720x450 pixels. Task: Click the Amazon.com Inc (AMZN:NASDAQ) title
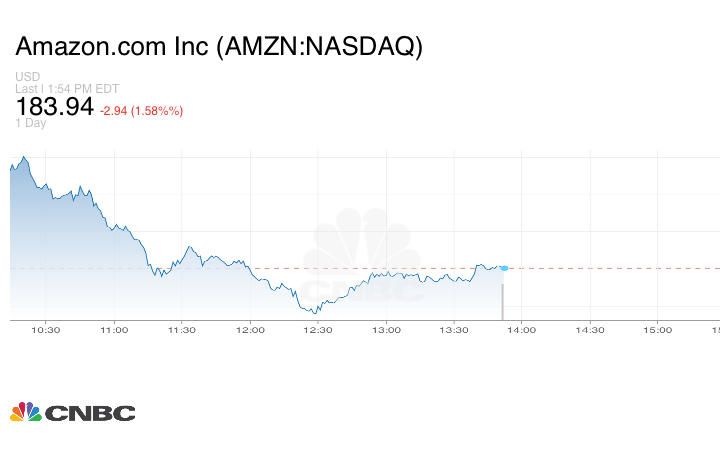tap(219, 47)
